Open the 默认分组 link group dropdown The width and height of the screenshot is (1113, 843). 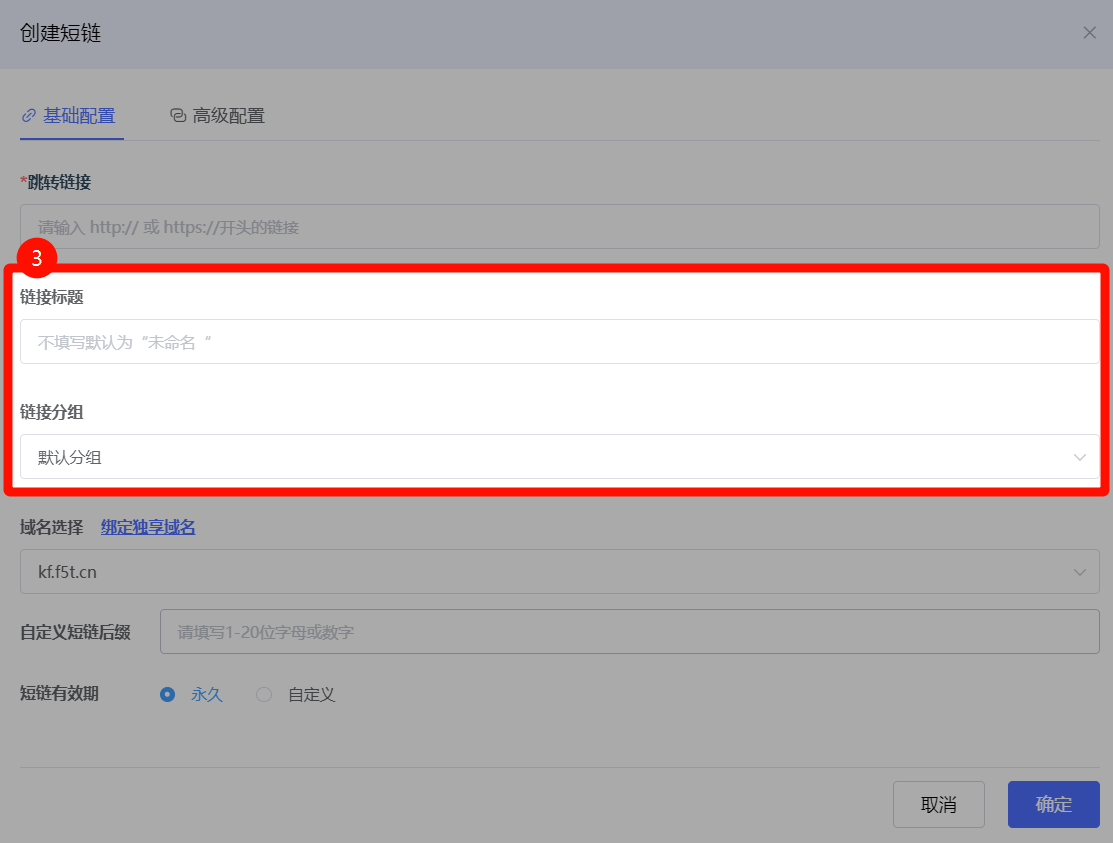[x=540, y=457]
